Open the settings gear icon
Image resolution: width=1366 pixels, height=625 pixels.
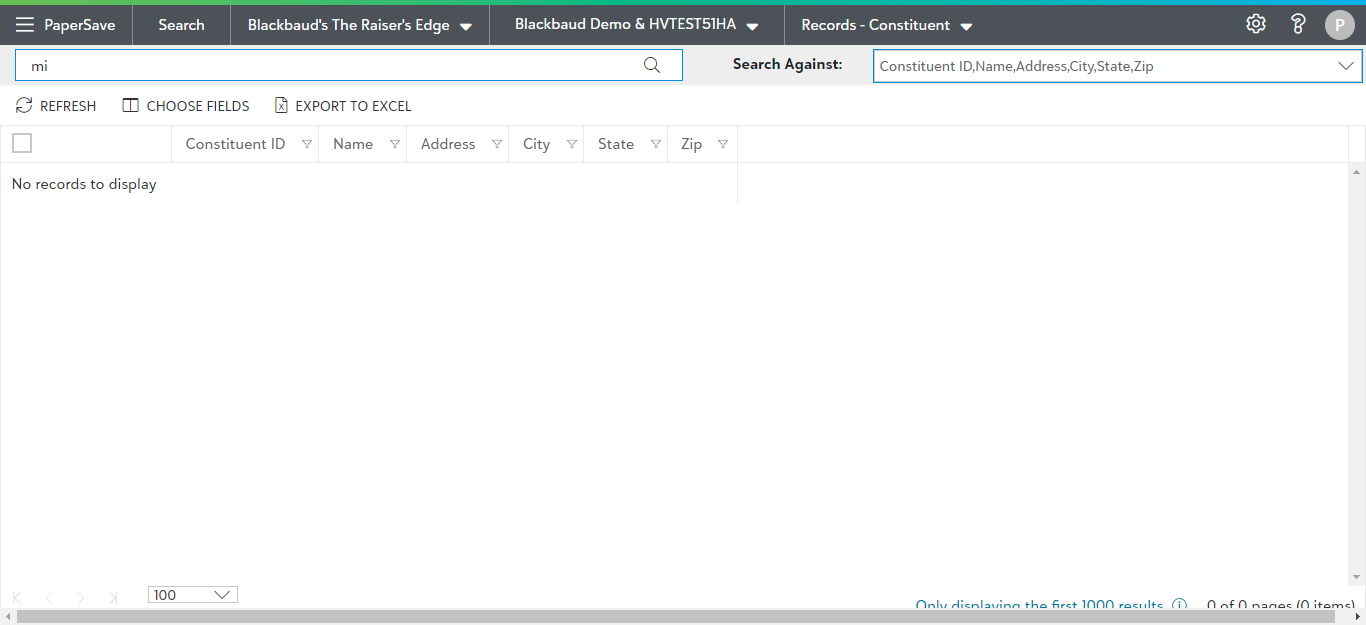(1256, 24)
